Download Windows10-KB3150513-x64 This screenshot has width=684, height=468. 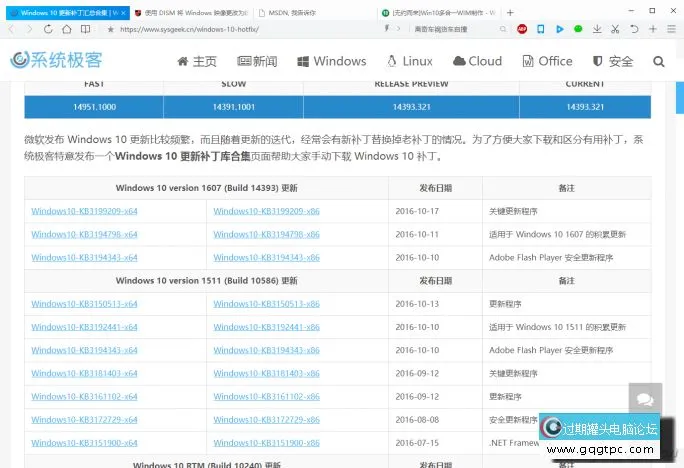(84, 304)
